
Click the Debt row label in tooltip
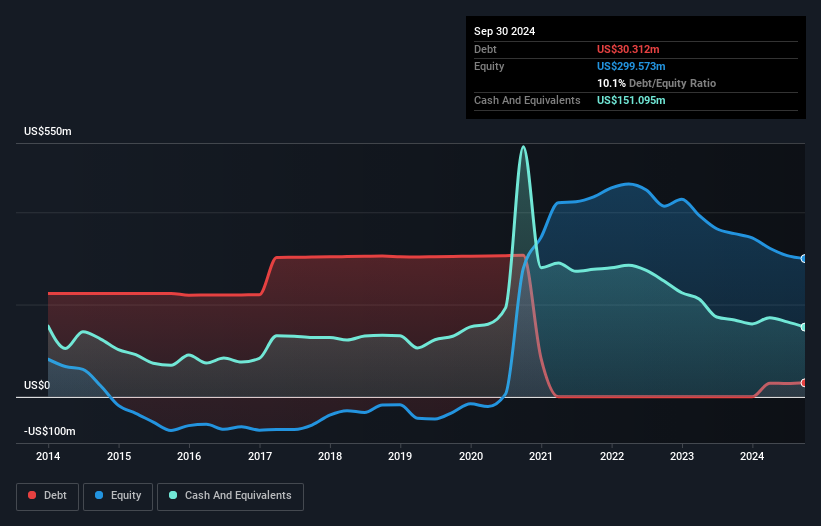click(x=485, y=49)
